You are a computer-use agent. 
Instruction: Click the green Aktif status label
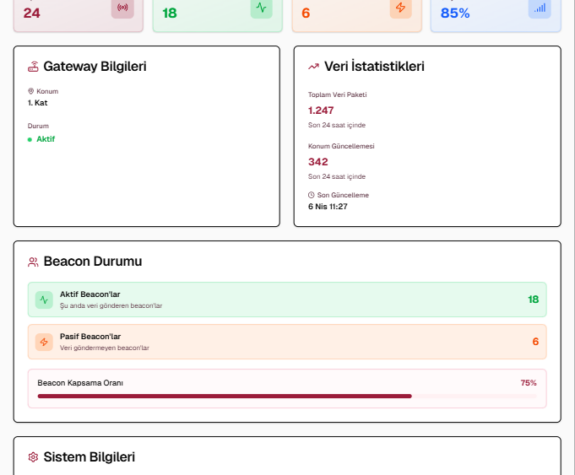[45, 139]
